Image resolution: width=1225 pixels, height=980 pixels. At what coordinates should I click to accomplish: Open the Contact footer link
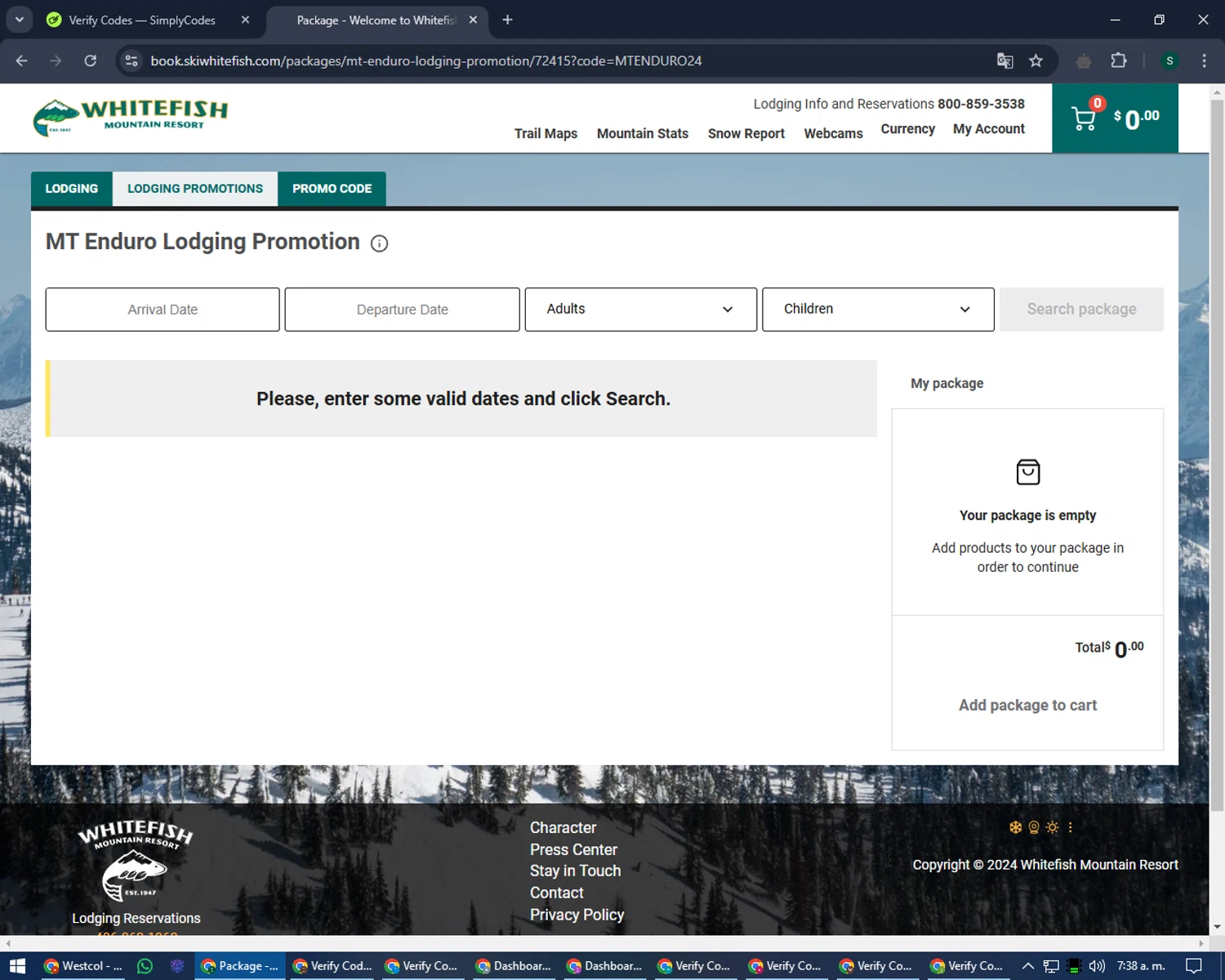[556, 893]
